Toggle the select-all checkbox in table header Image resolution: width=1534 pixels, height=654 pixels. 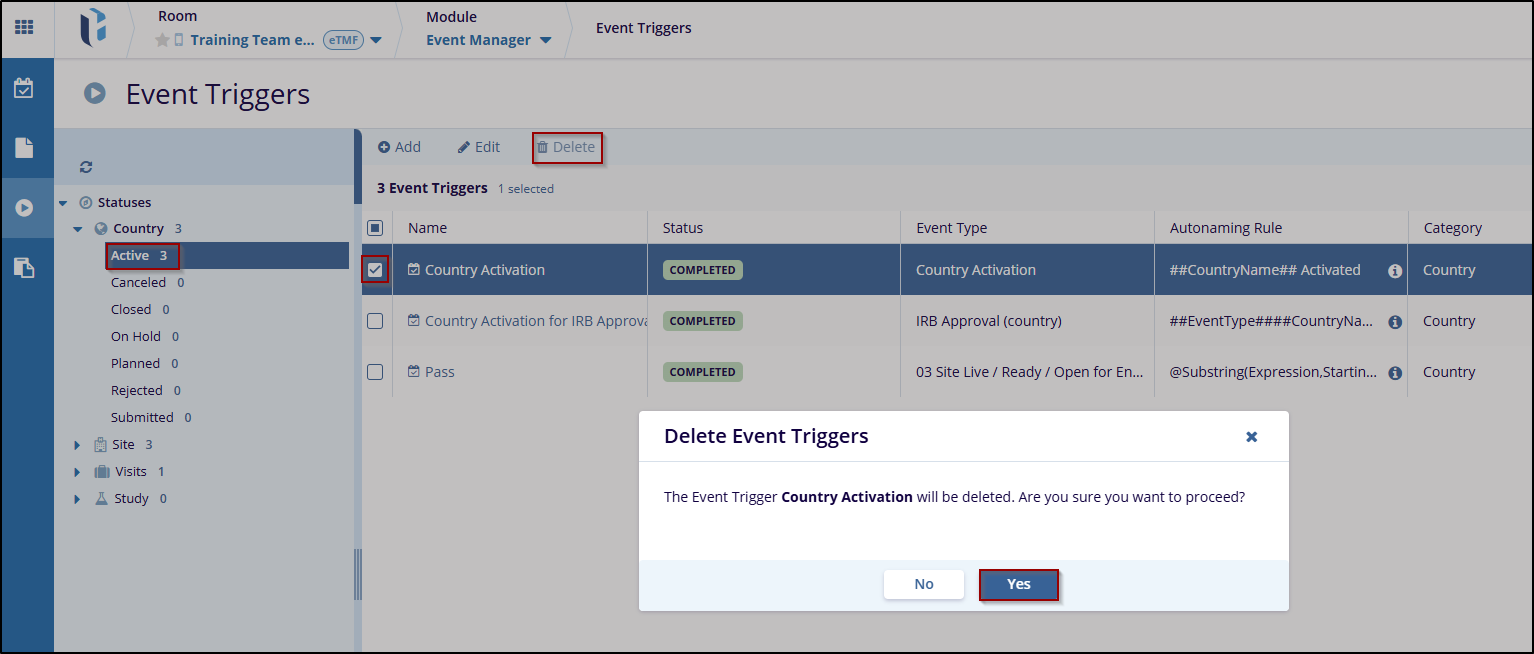(x=375, y=228)
